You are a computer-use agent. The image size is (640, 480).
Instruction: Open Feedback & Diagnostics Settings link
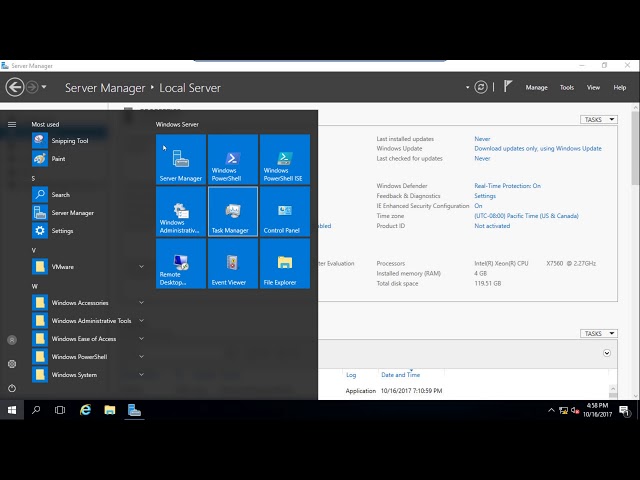pos(485,196)
